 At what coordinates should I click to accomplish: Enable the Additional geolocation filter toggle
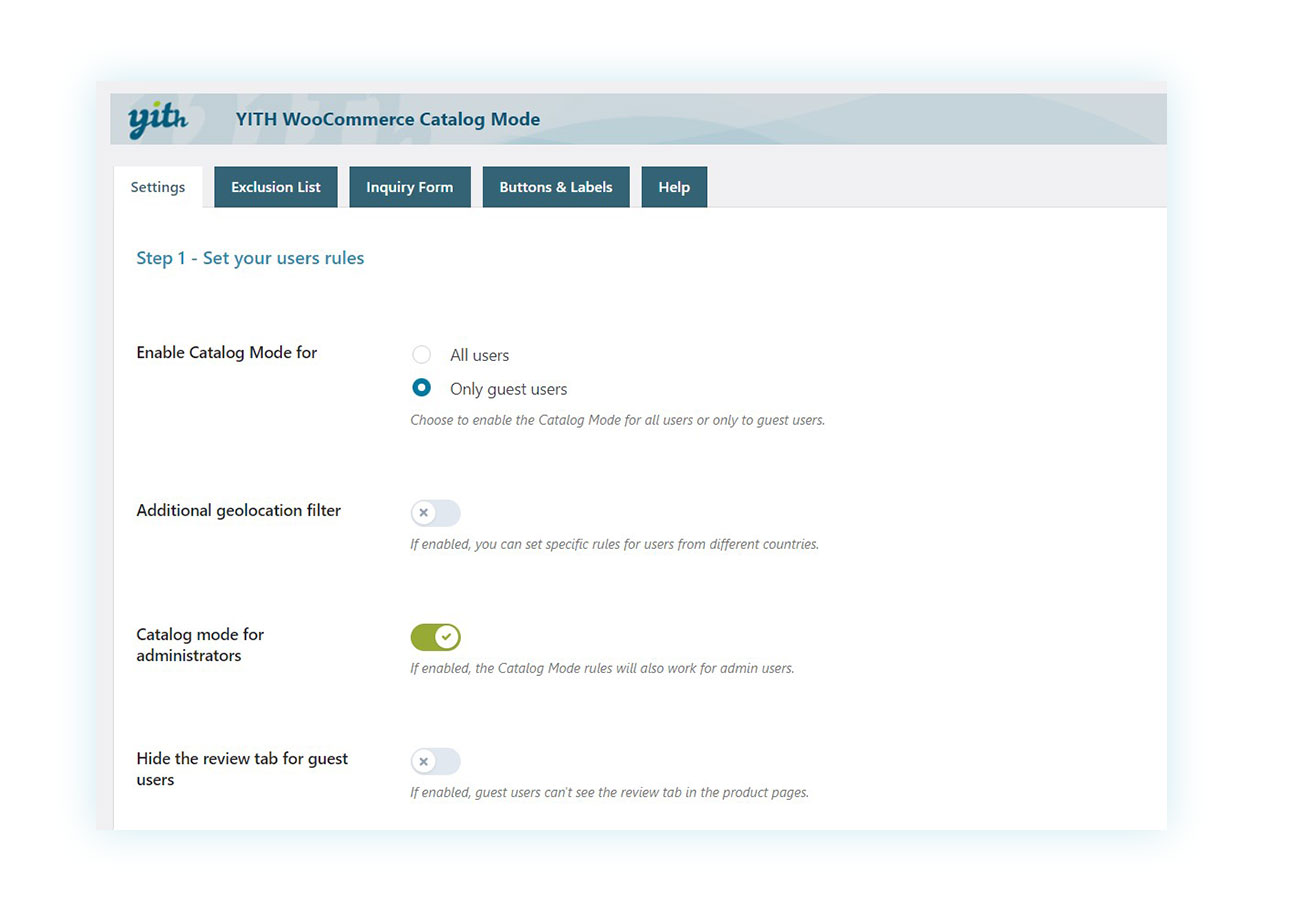tap(435, 513)
